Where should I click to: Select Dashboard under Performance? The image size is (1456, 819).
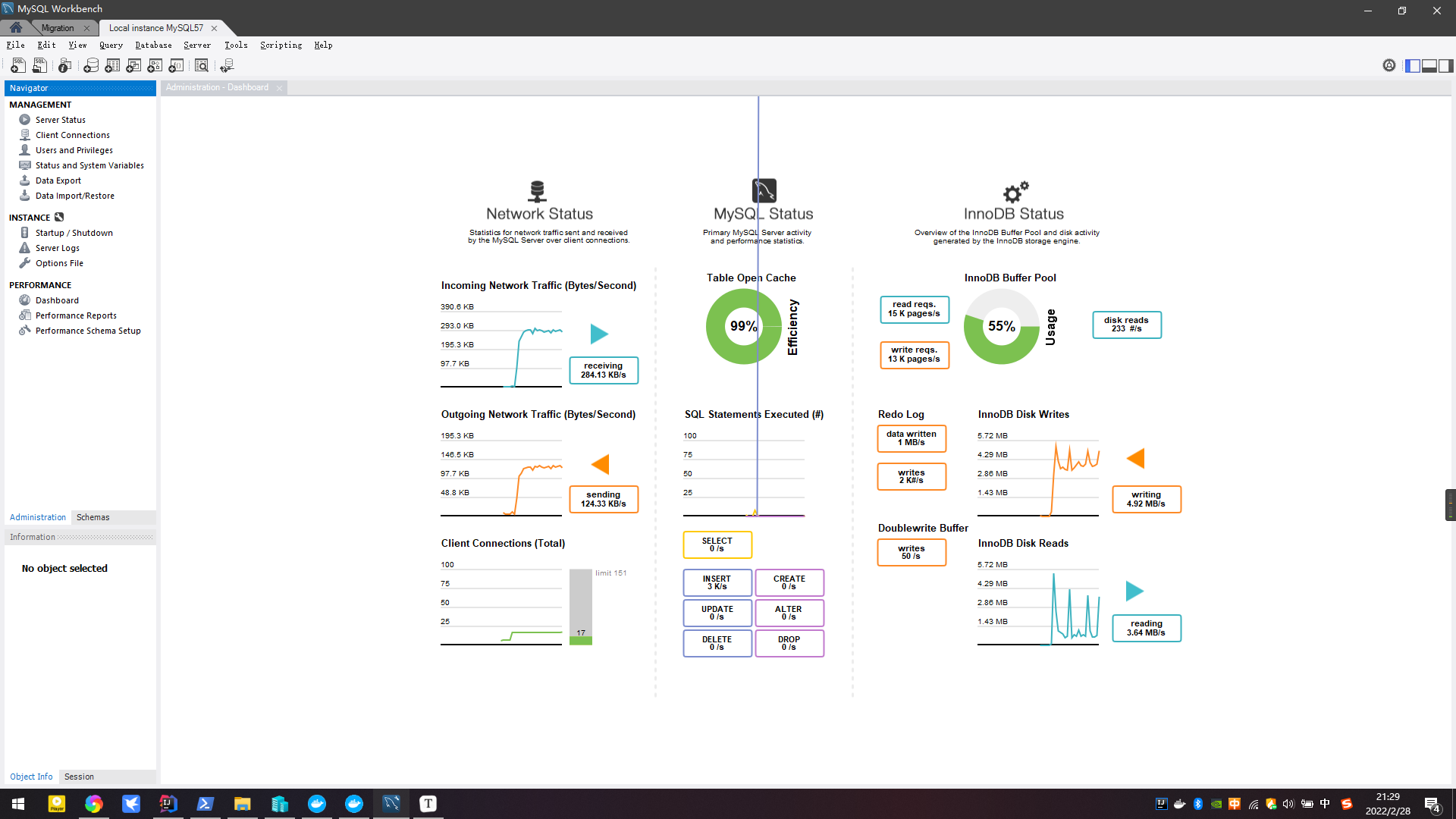(57, 300)
